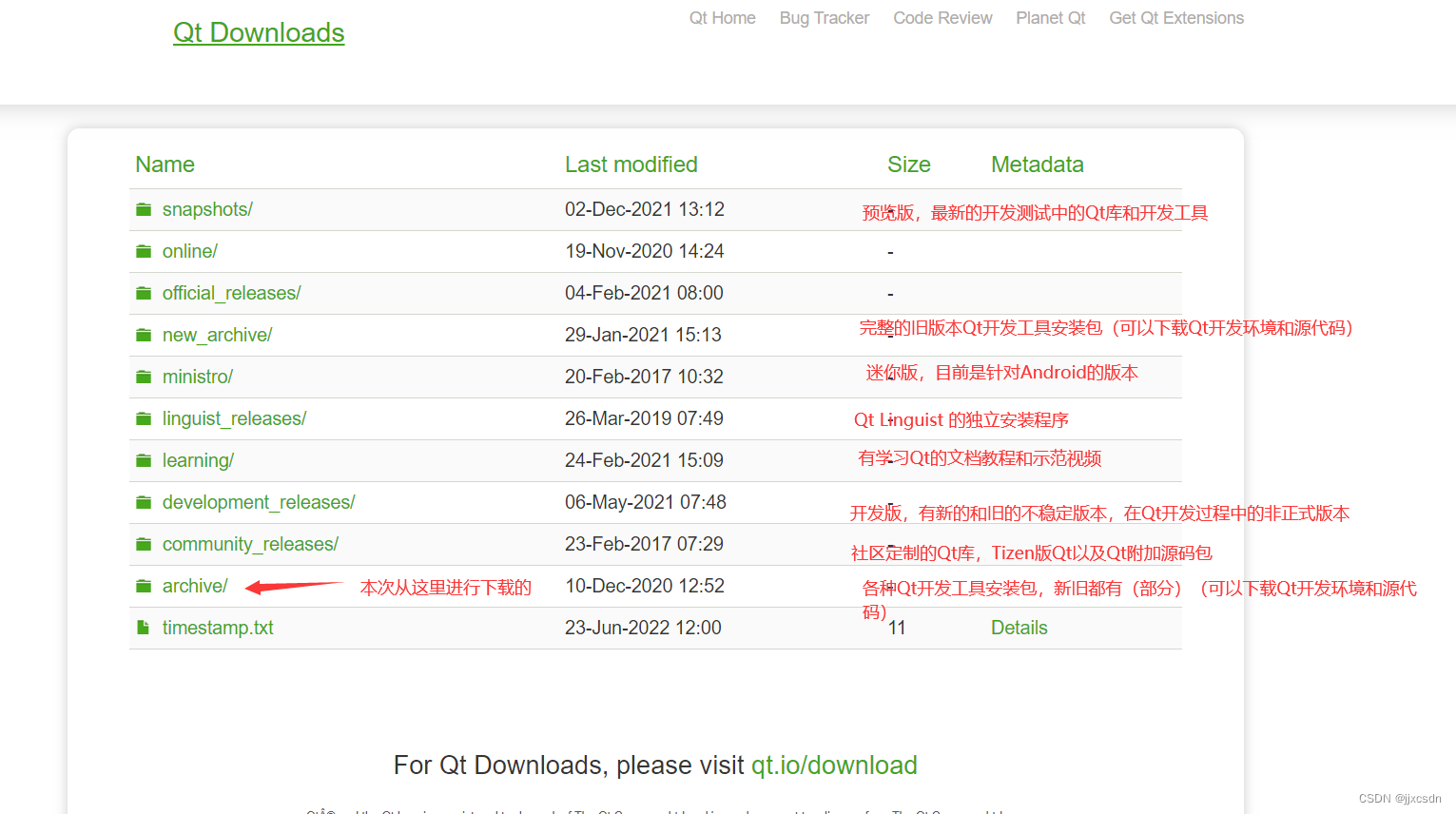The height and width of the screenshot is (814, 1456).
Task: Open the linguist_releases/ directory link
Action: [234, 418]
